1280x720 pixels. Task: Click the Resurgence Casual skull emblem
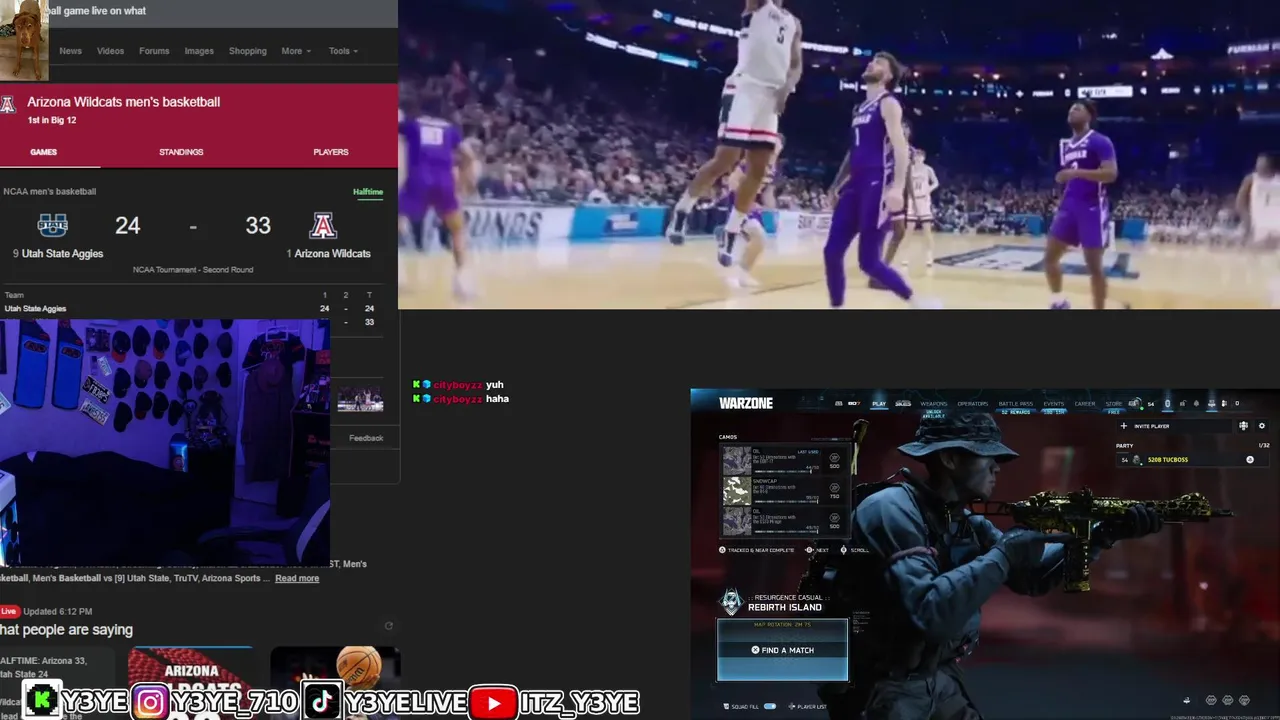coord(731,602)
